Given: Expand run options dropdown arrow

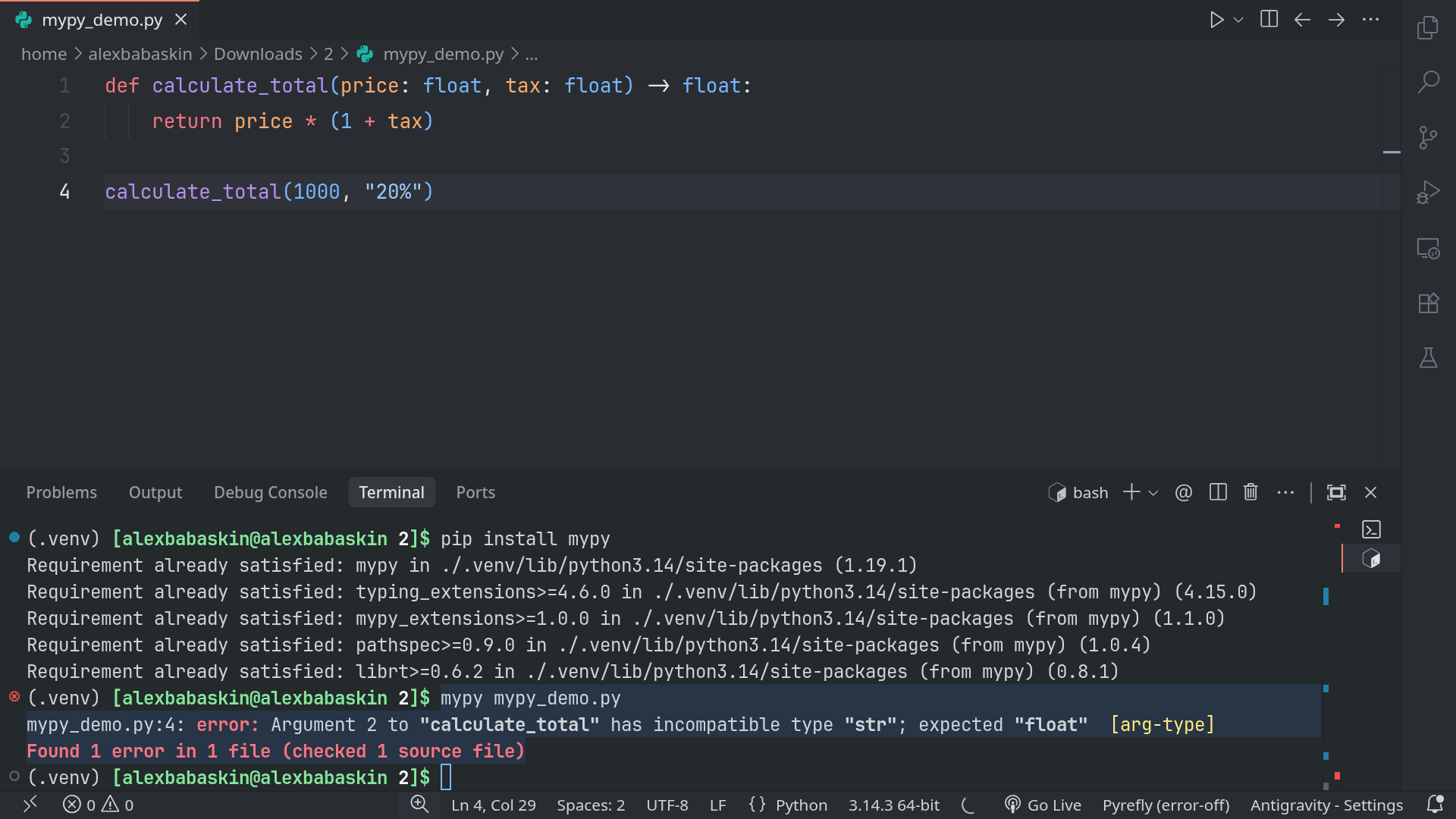Looking at the screenshot, I should tap(1238, 20).
